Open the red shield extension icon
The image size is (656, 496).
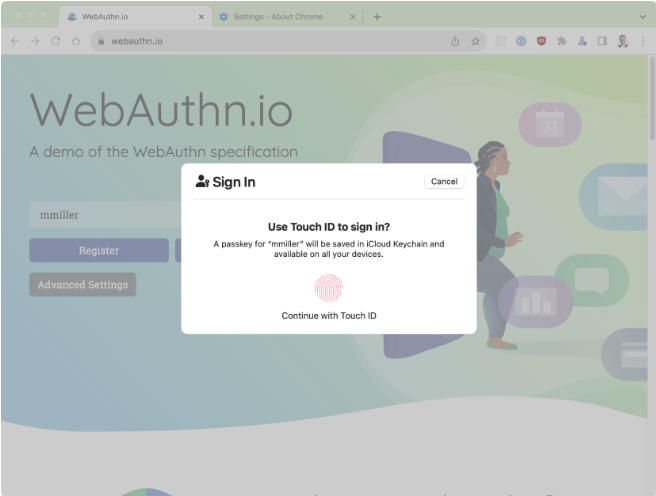tap(541, 41)
